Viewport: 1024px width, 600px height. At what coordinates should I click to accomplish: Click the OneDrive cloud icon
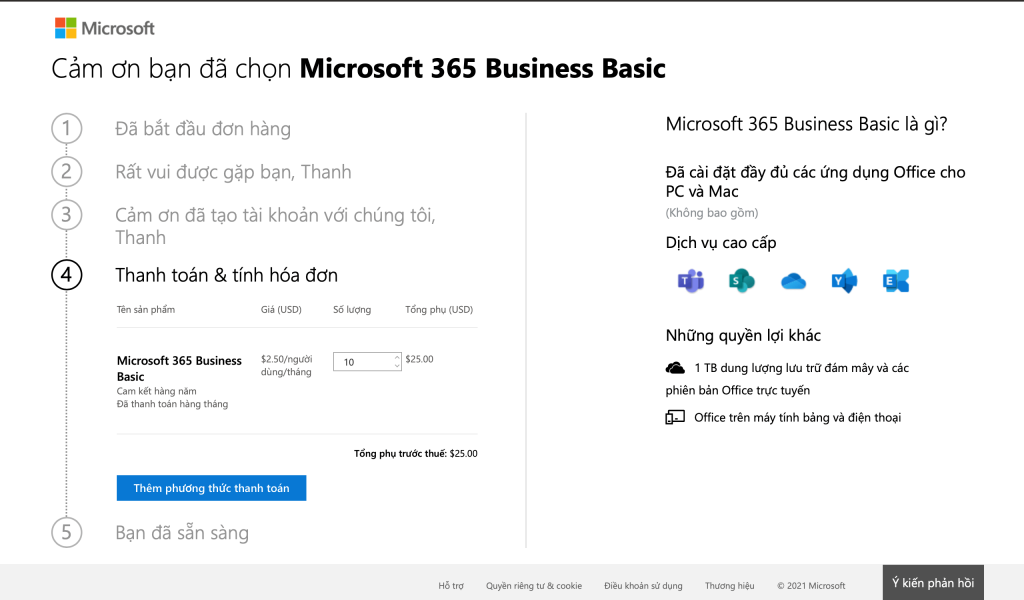point(793,281)
